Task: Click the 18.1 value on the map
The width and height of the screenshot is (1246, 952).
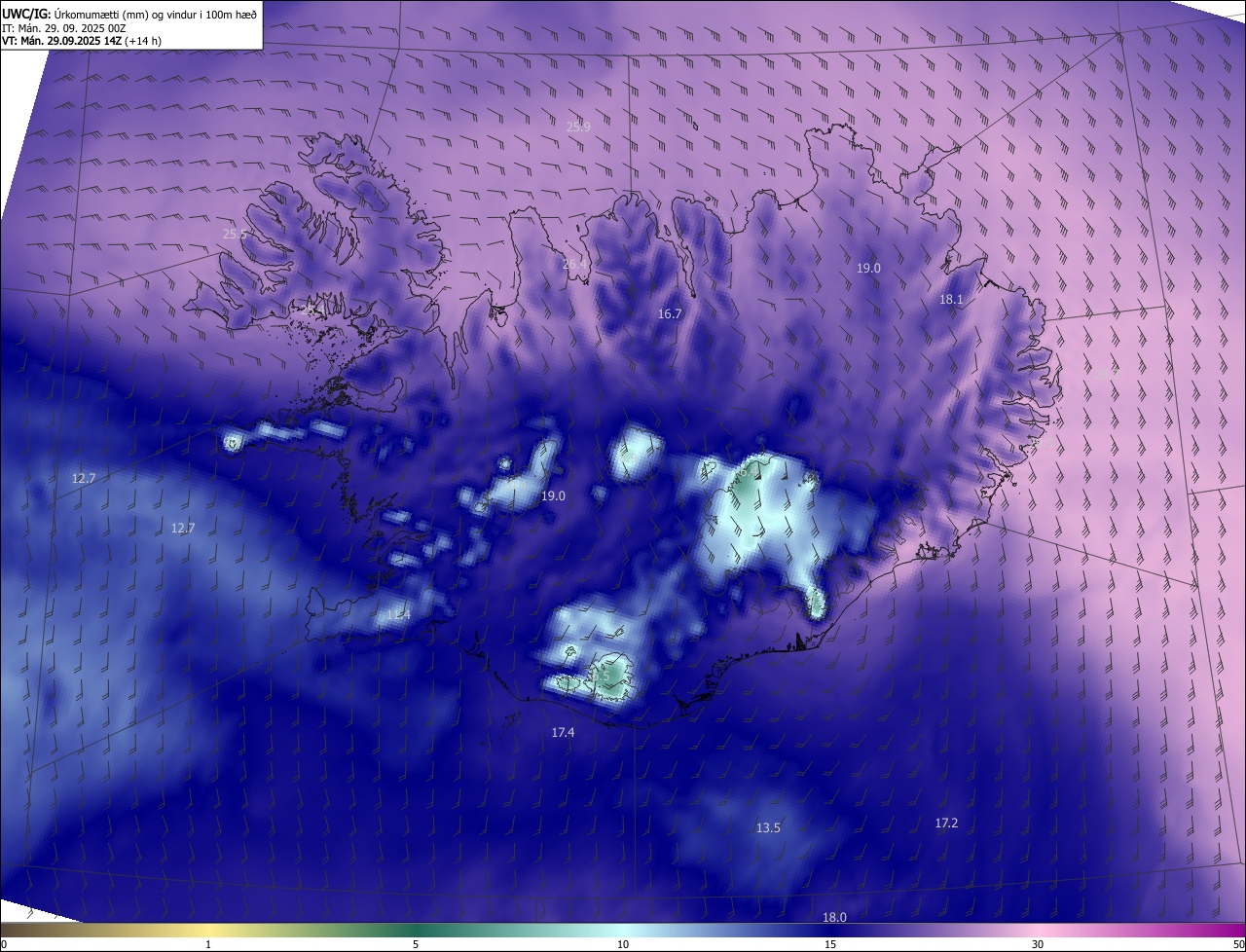Action: click(951, 300)
